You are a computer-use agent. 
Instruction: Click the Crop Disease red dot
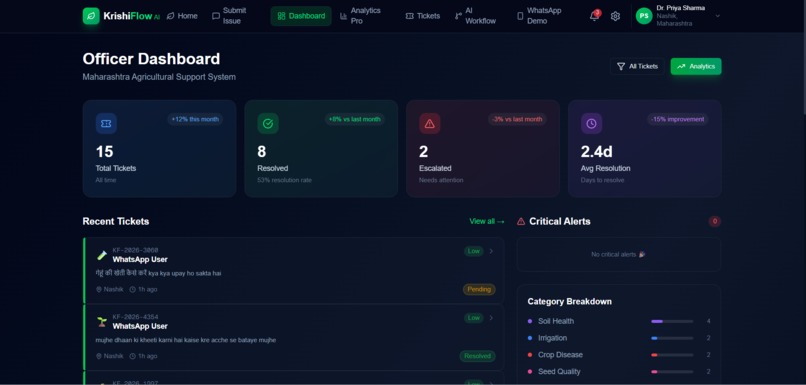click(530, 355)
